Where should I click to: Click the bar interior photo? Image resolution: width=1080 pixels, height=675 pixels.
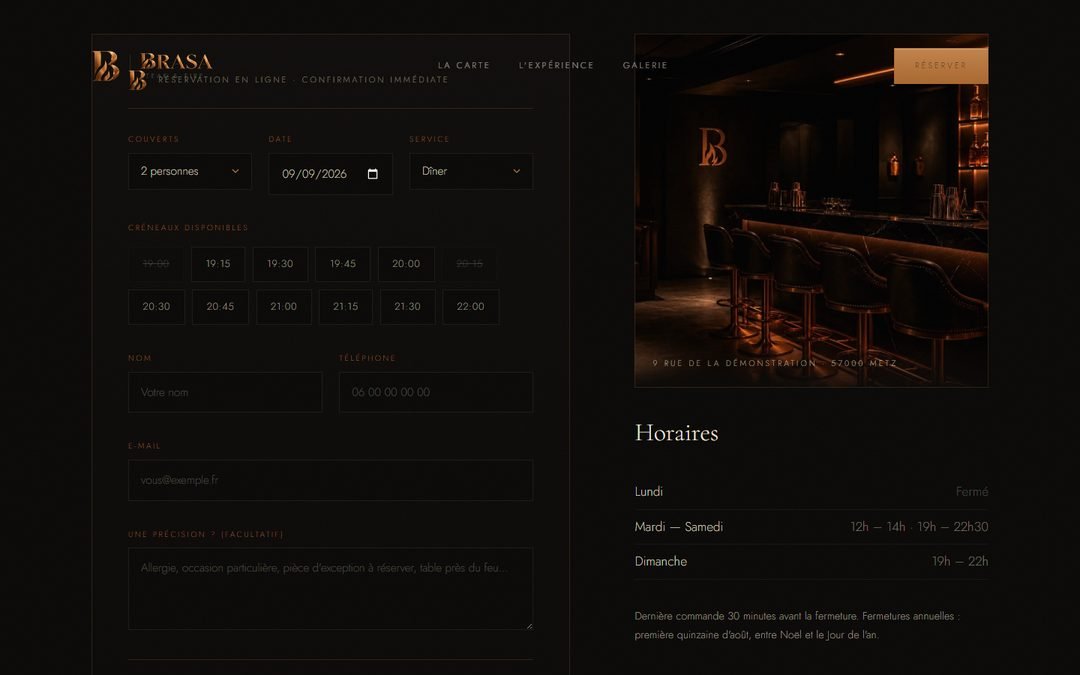click(811, 211)
